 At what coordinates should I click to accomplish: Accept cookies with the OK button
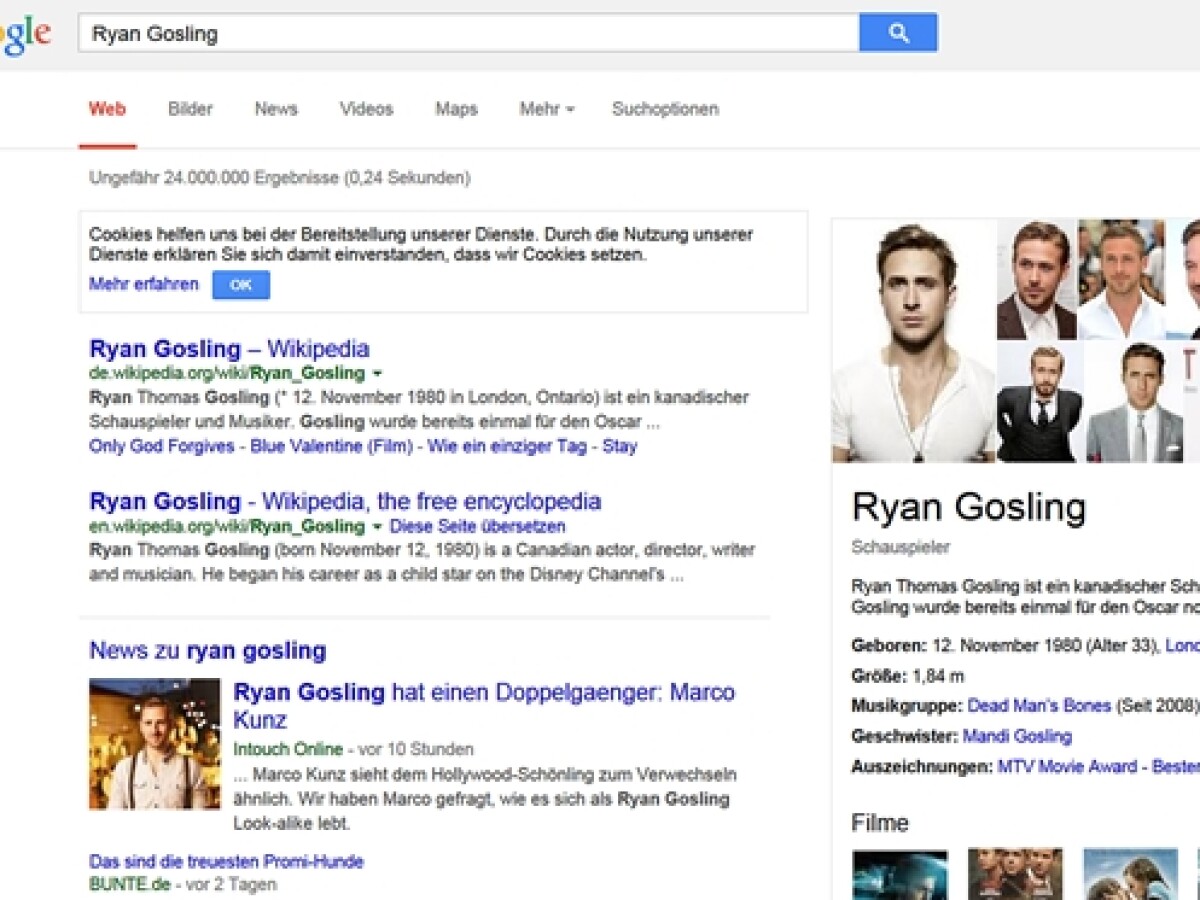(240, 285)
